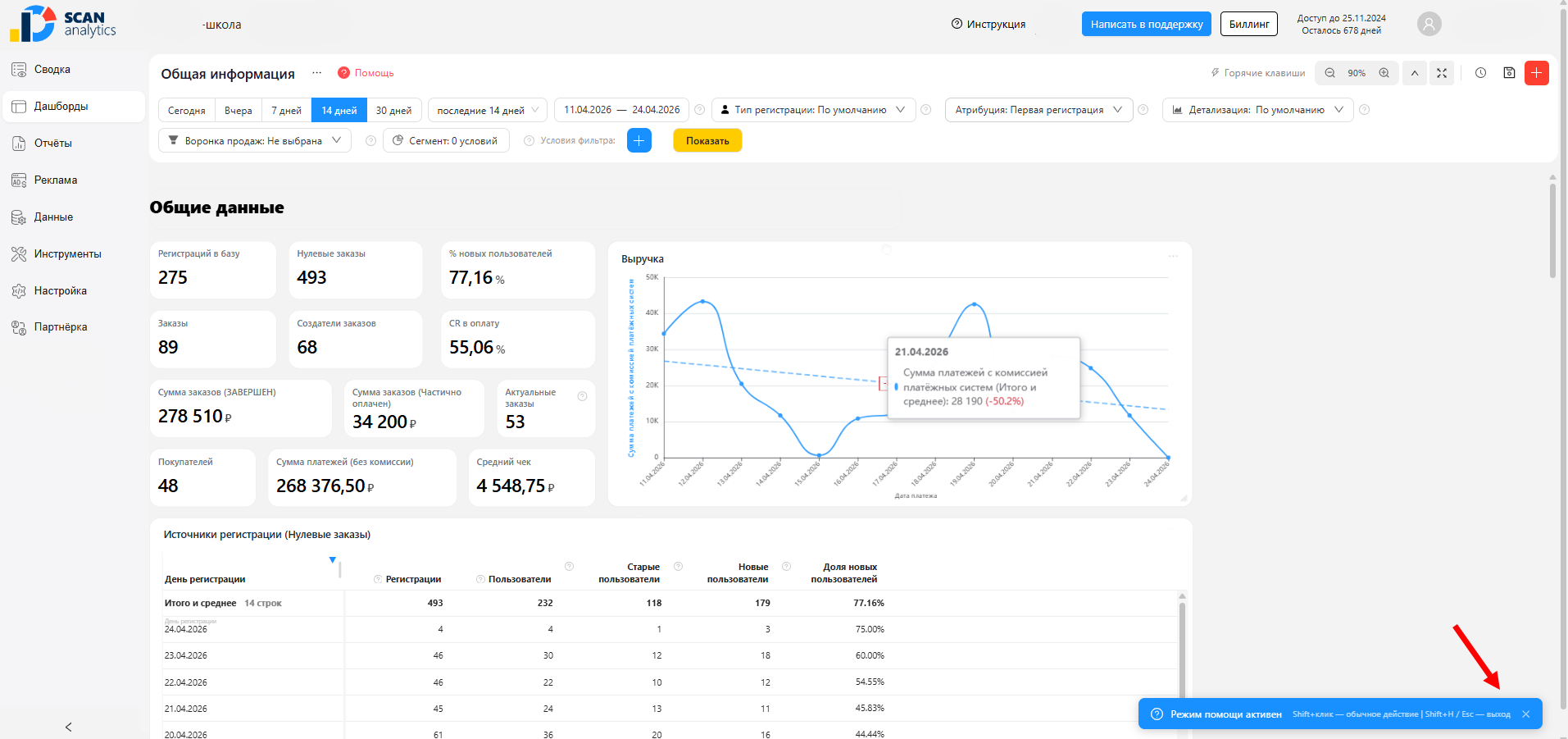Open the Инструкция link
The image size is (1568, 739).
pyautogui.click(x=989, y=24)
